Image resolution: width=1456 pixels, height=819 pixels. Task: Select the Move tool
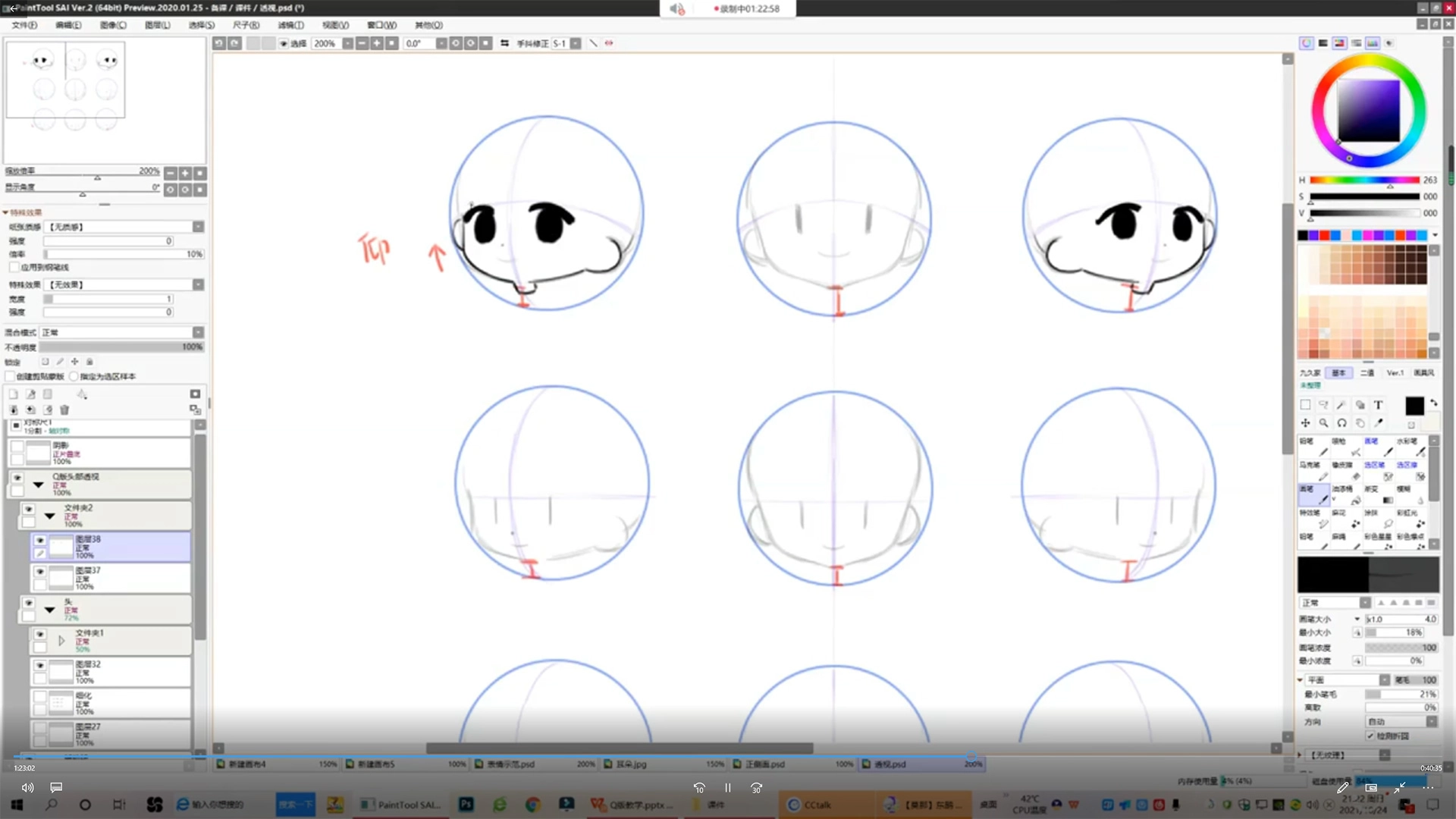pyautogui.click(x=1305, y=423)
